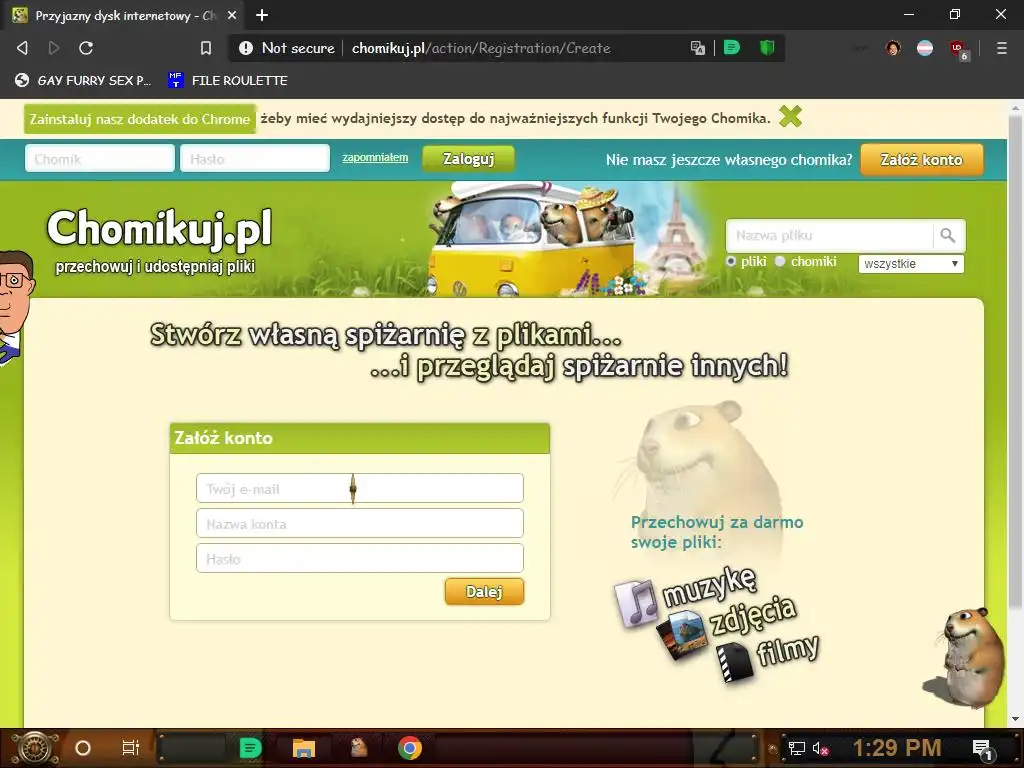Close the Przyjazny dysk internetowy tab
Image resolution: width=1024 pixels, height=768 pixels.
232,15
